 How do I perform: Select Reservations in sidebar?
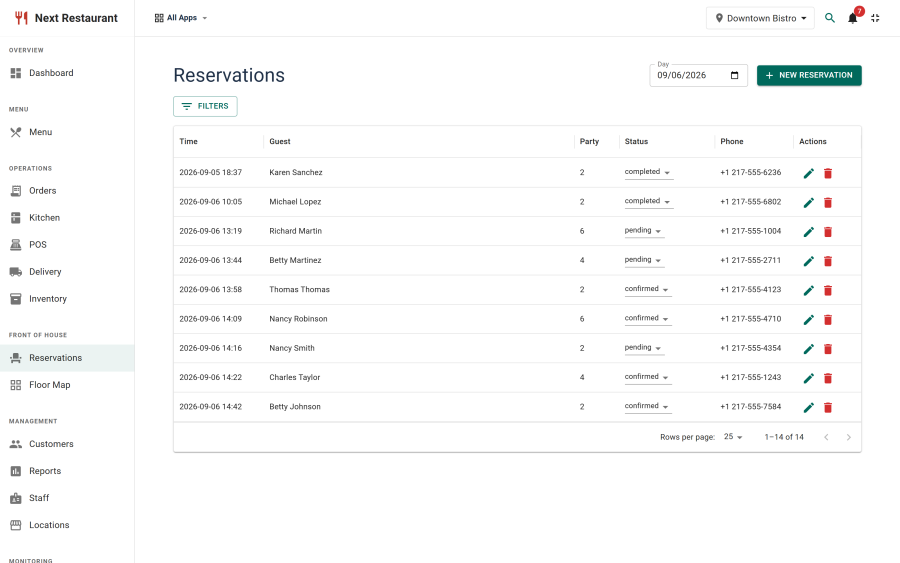[x=67, y=358]
